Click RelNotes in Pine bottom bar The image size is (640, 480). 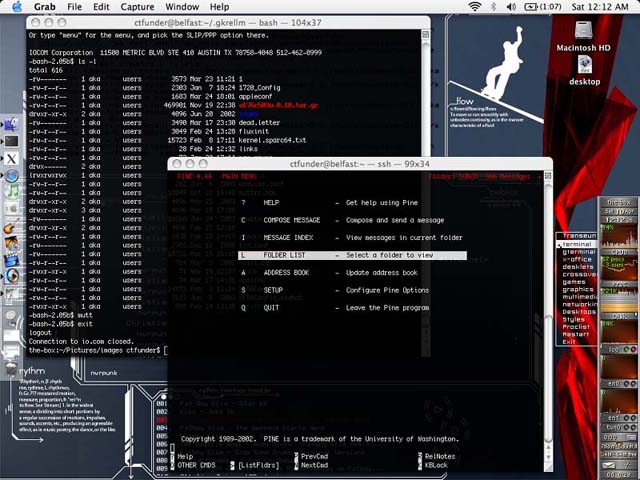click(440, 456)
